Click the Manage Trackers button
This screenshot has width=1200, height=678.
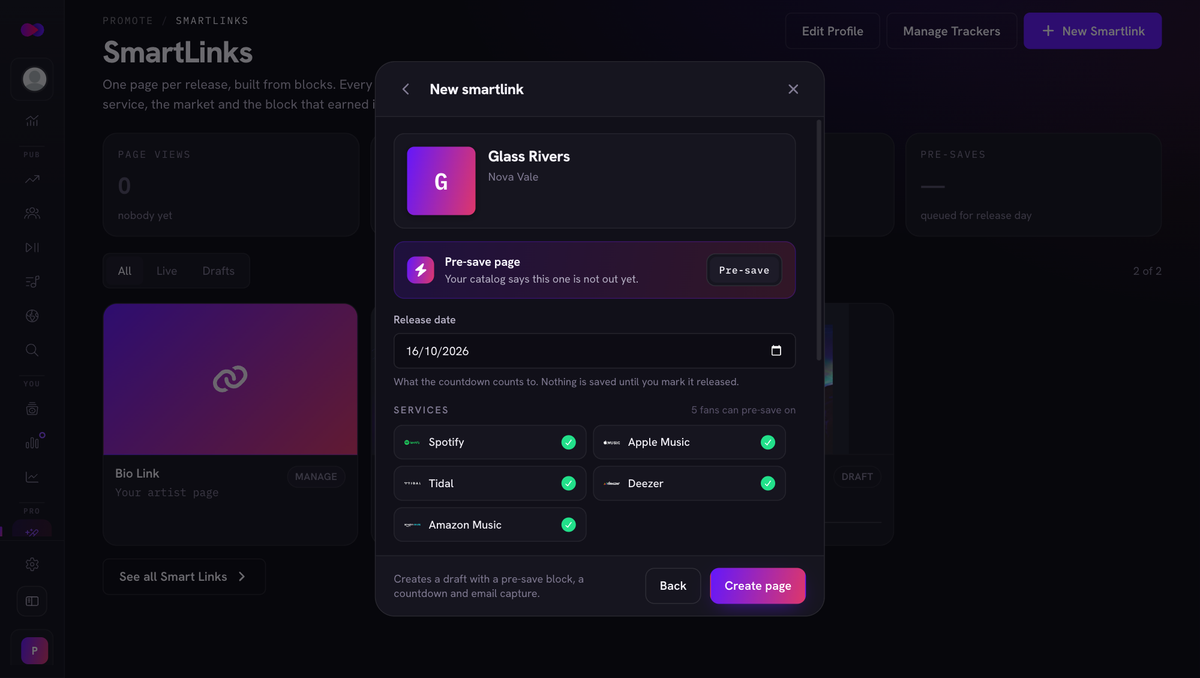pyautogui.click(x=951, y=31)
